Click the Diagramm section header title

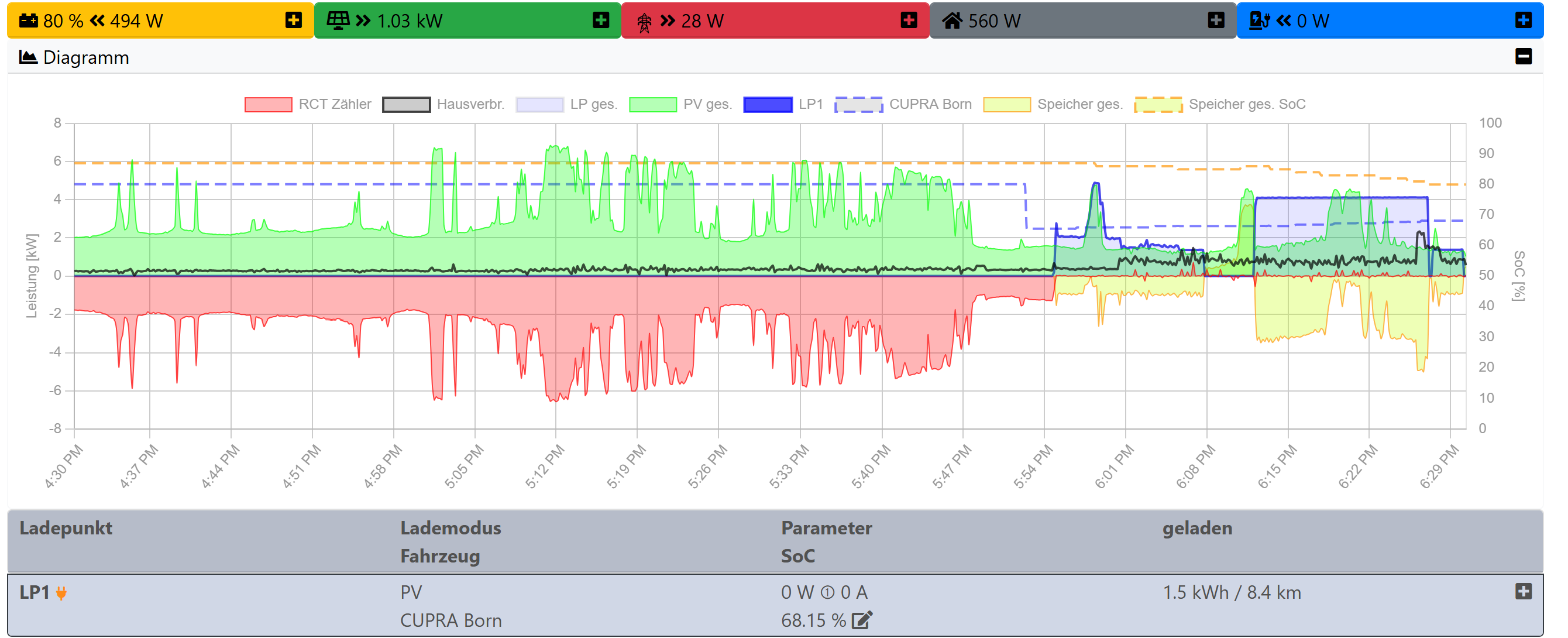86,57
